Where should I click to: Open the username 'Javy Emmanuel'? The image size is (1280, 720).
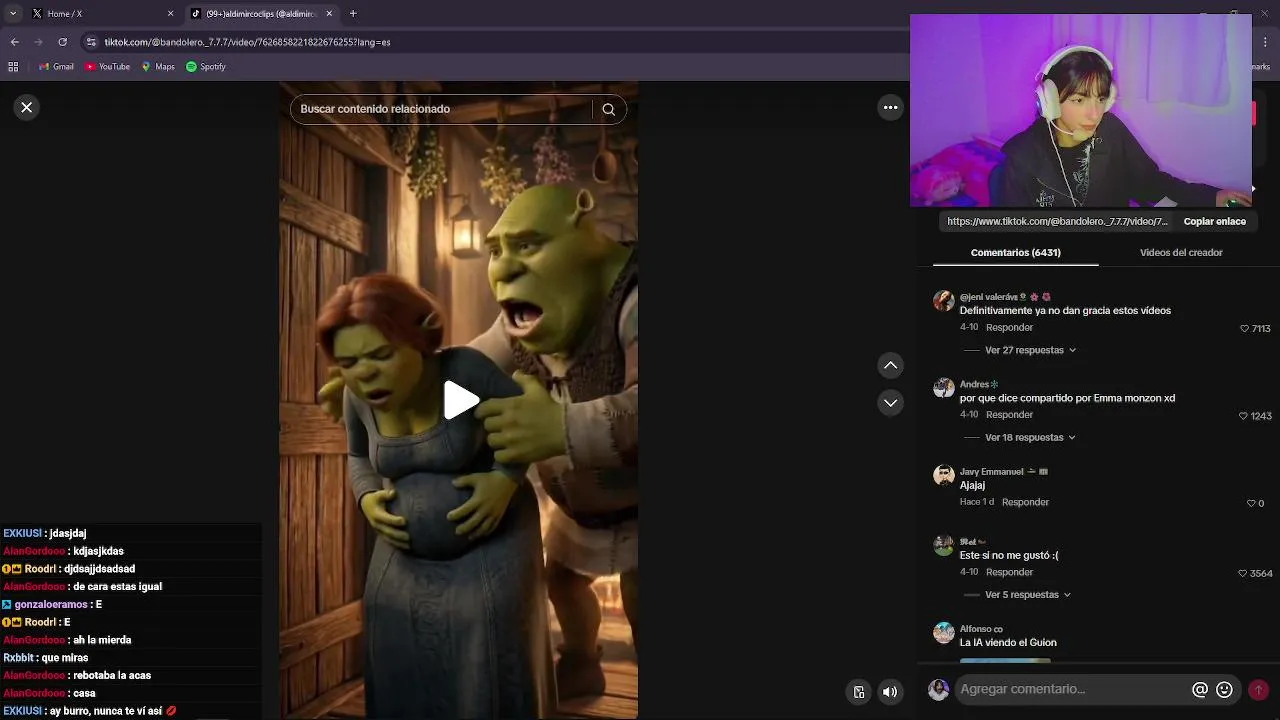coord(991,471)
